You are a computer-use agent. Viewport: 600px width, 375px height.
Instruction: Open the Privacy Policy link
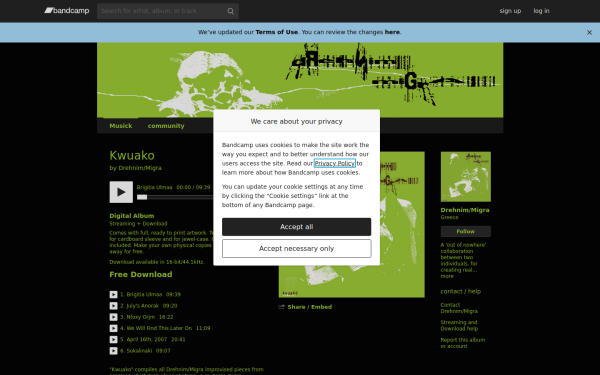pyautogui.click(x=335, y=163)
